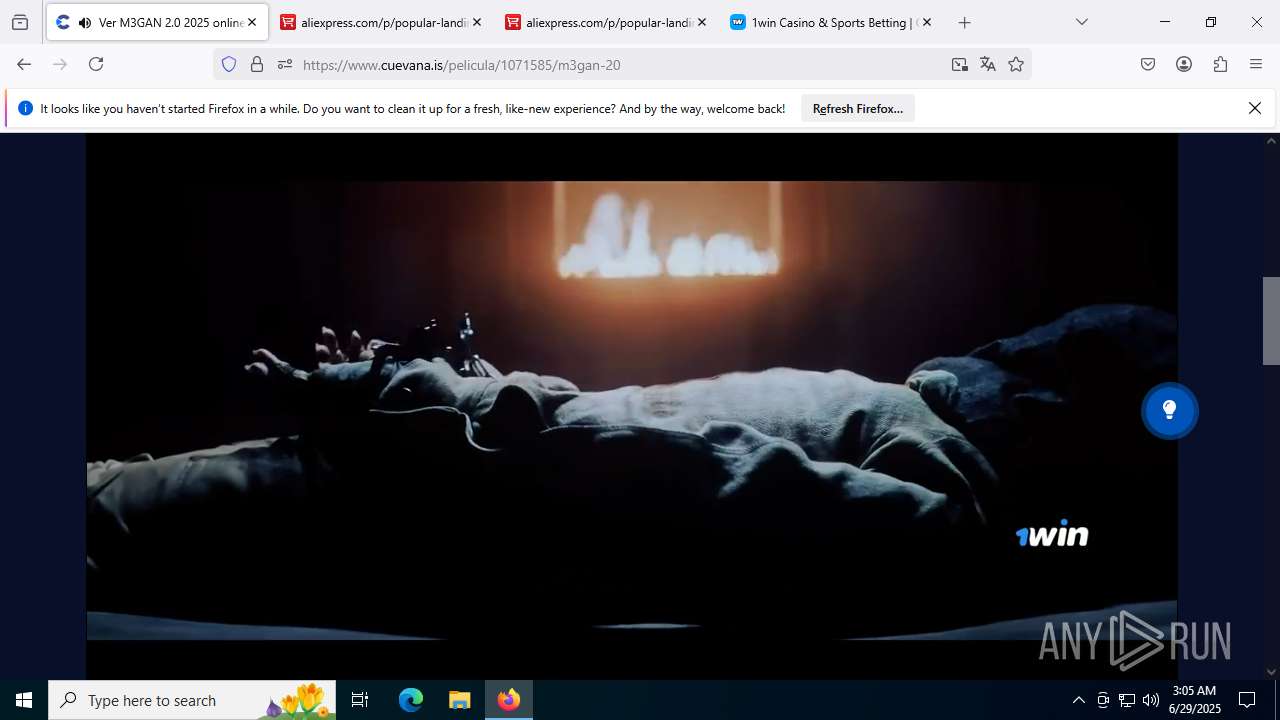Close the 1win Casino tab
This screenshot has width=1280, height=720.
click(927, 22)
